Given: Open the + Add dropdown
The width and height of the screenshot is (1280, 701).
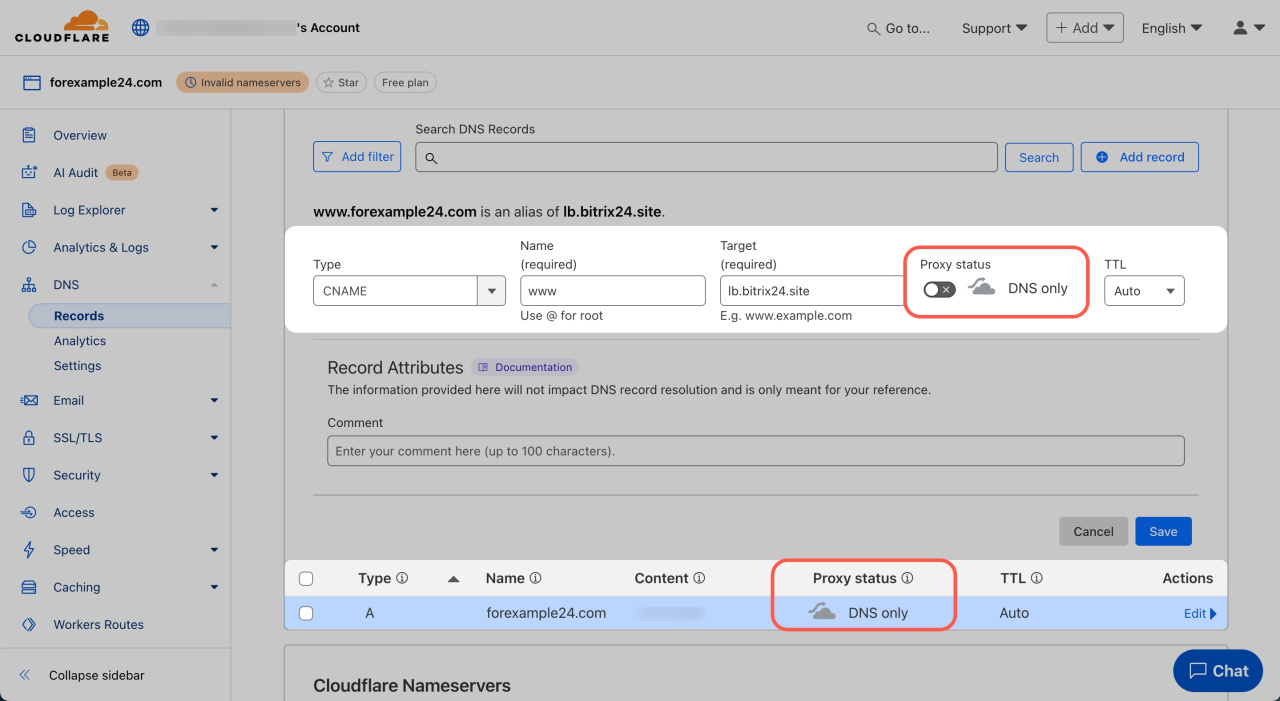Looking at the screenshot, I should [1085, 28].
